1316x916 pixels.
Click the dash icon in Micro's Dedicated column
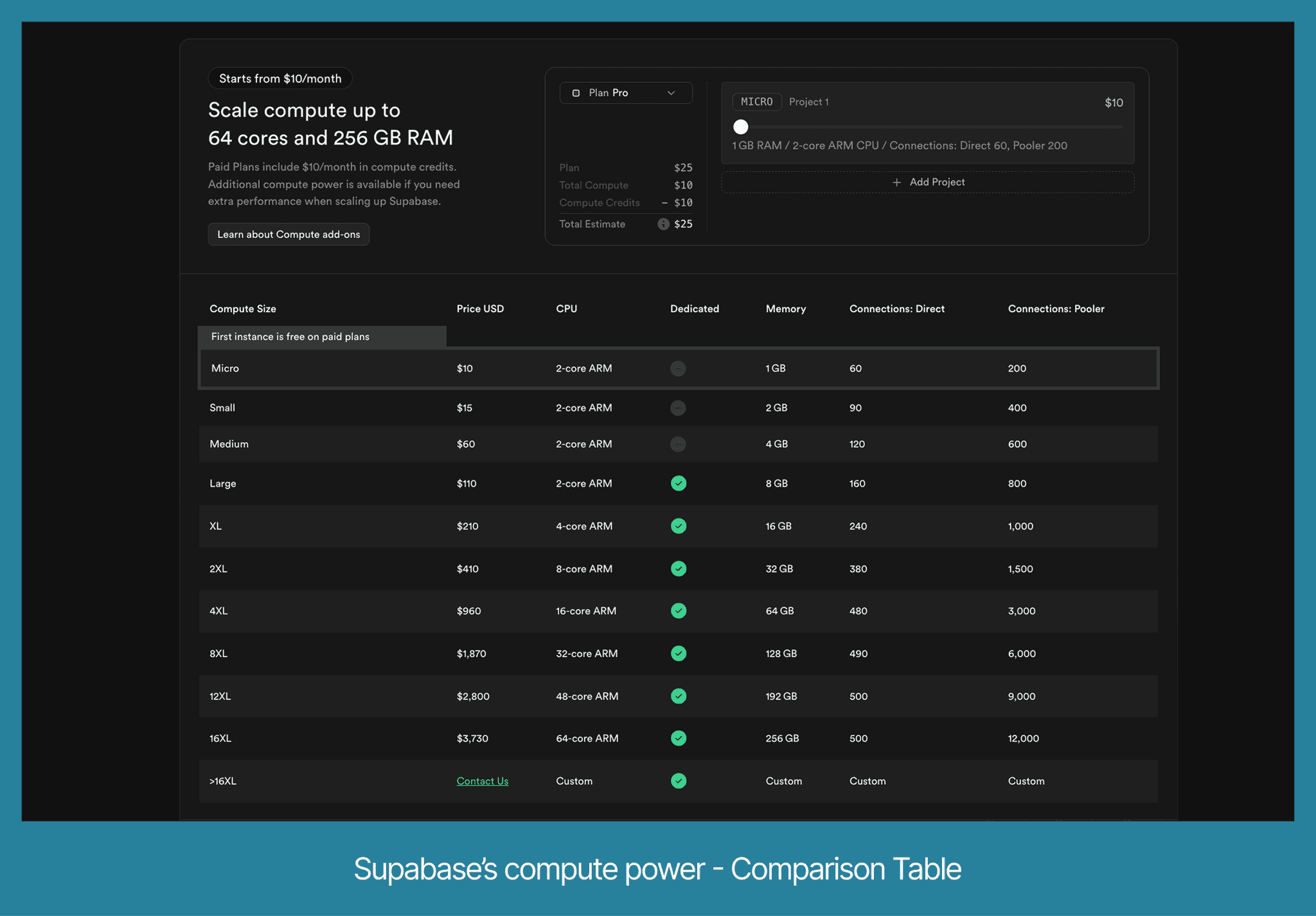(678, 368)
